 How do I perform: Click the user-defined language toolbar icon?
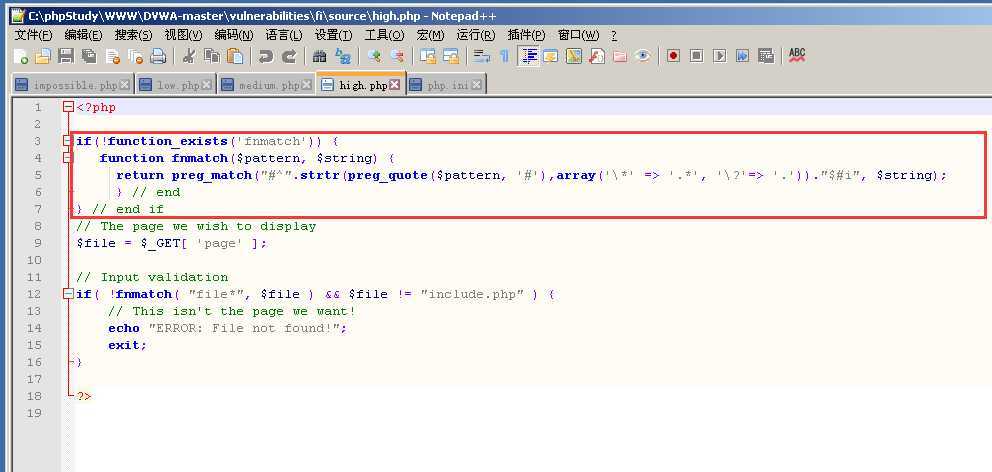550,56
